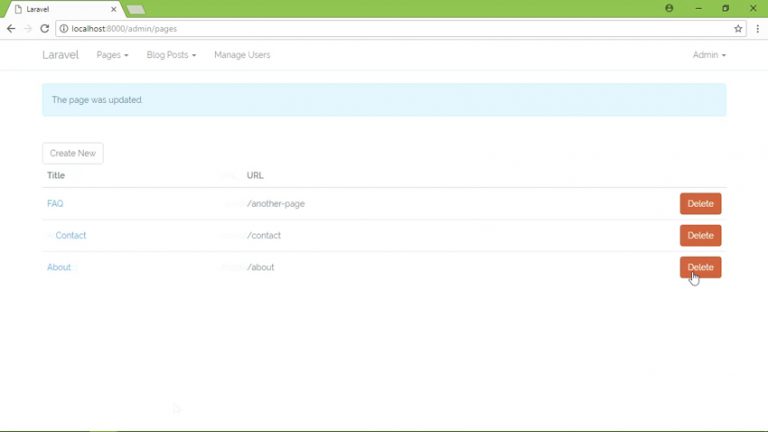Delete the FAQ page
Screen dimensions: 768x432
coord(700,203)
